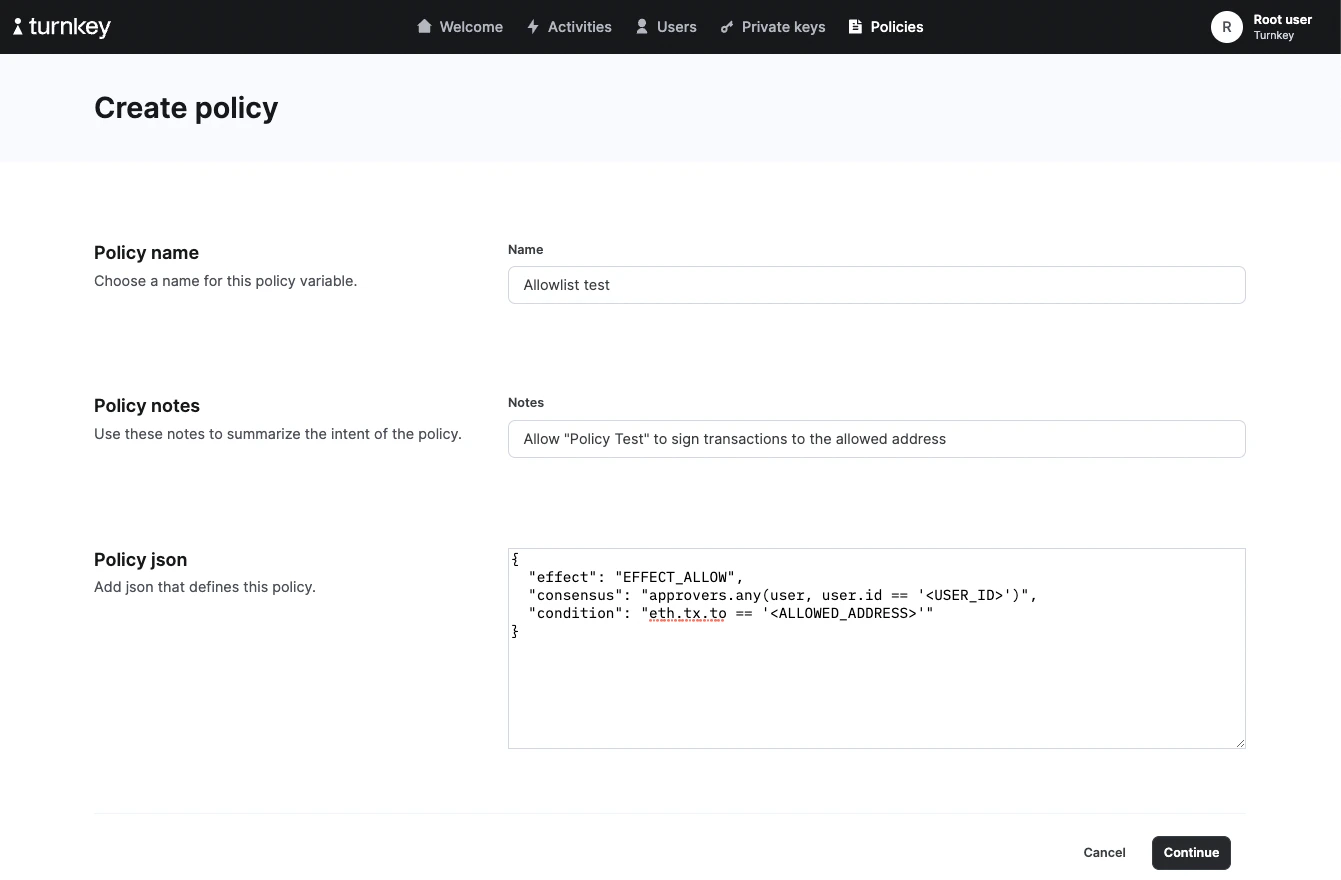The width and height of the screenshot is (1341, 880).
Task: Click inside the Policy json text area
Action: 876,690
